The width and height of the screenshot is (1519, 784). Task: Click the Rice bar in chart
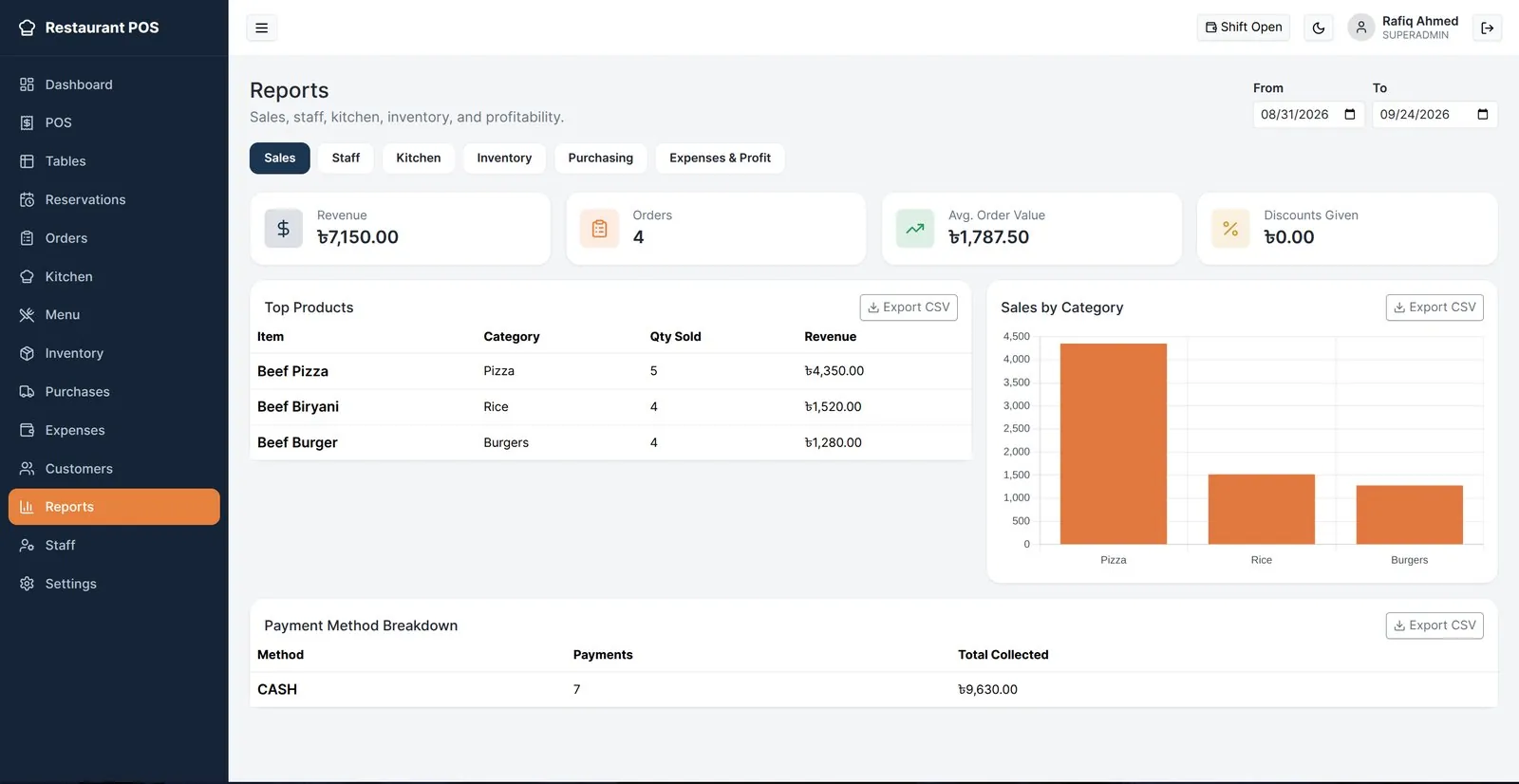1262,509
